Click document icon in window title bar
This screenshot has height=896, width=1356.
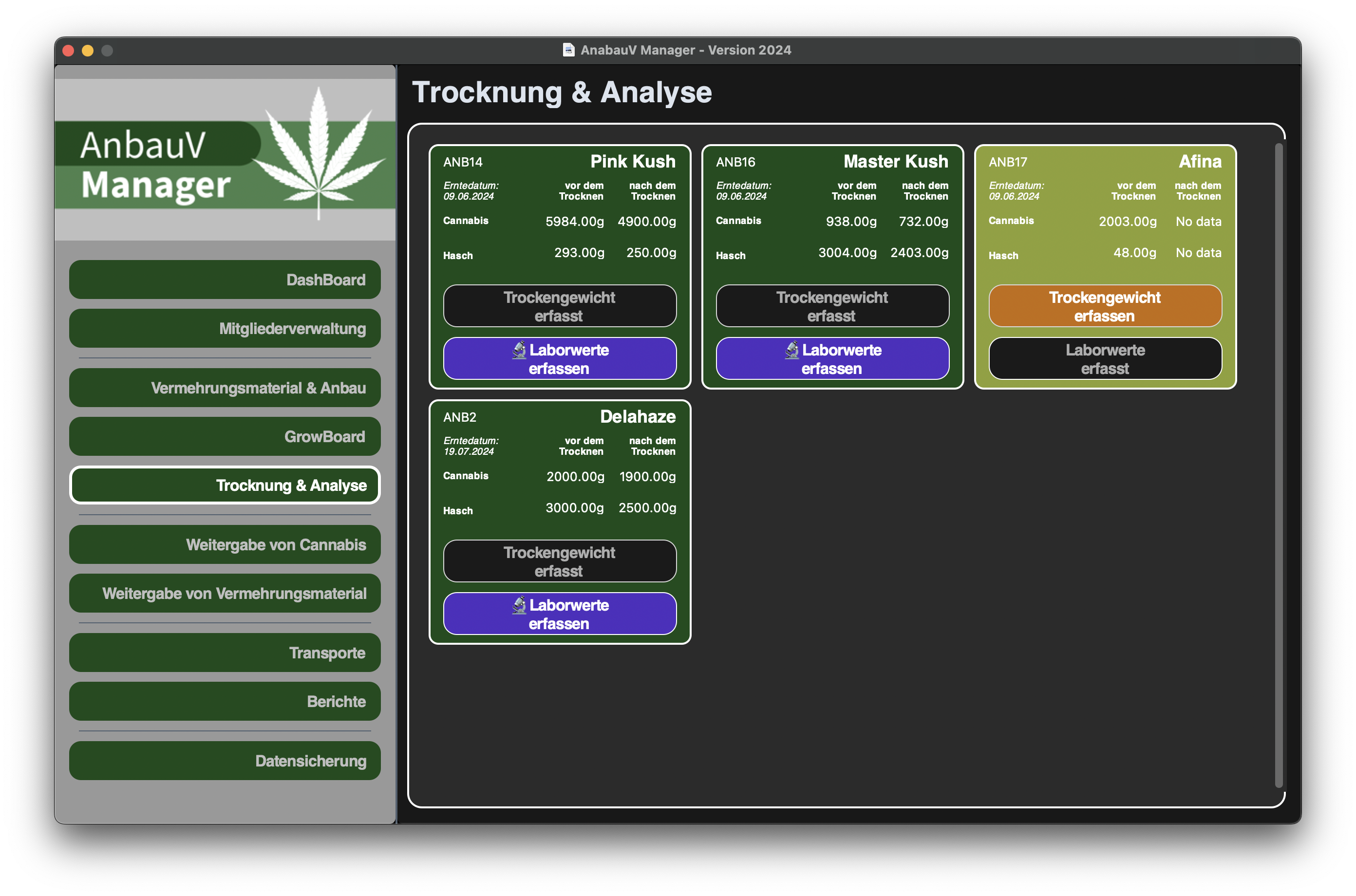pos(568,50)
